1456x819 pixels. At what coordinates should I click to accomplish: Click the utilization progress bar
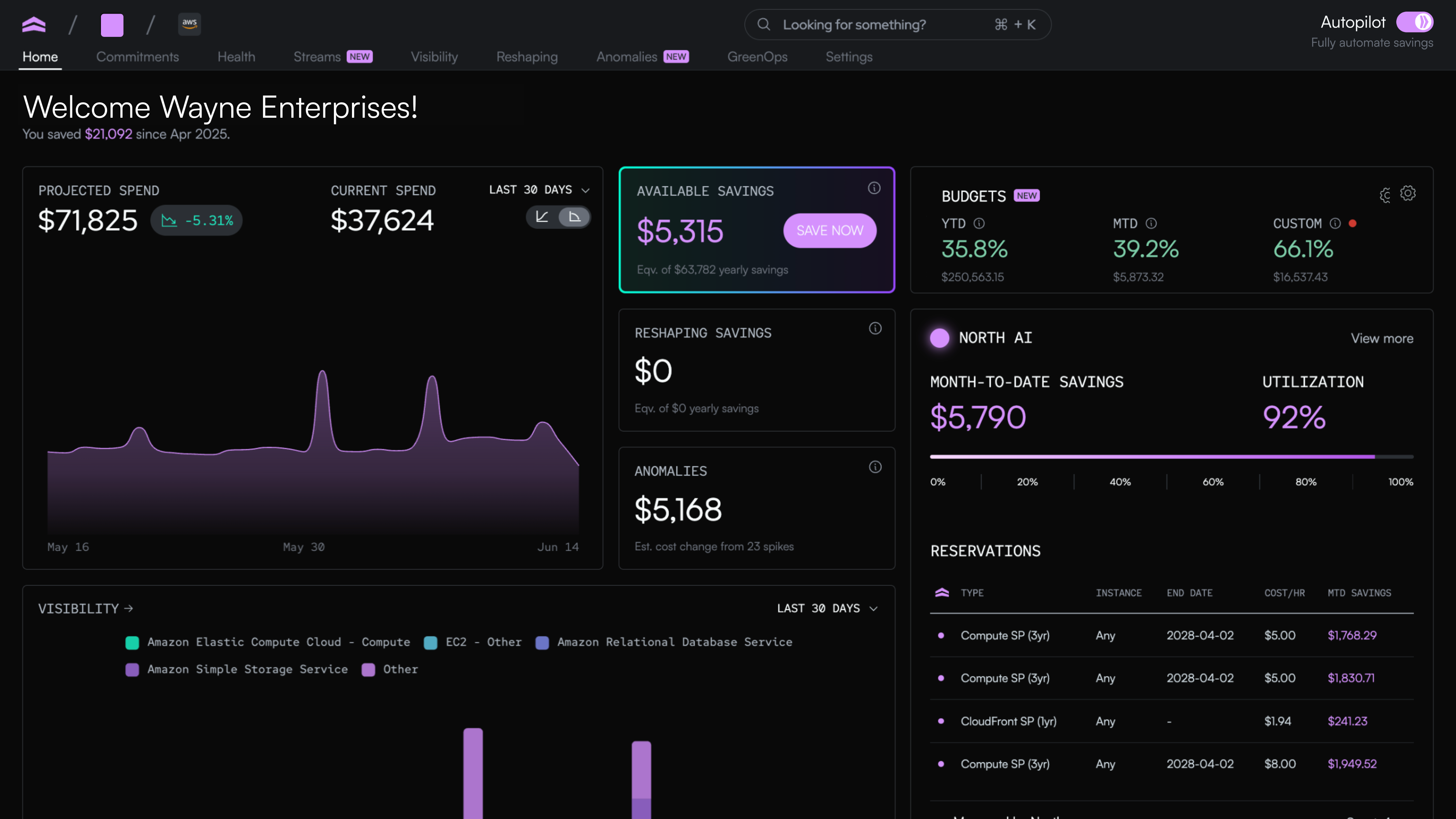point(1172,457)
